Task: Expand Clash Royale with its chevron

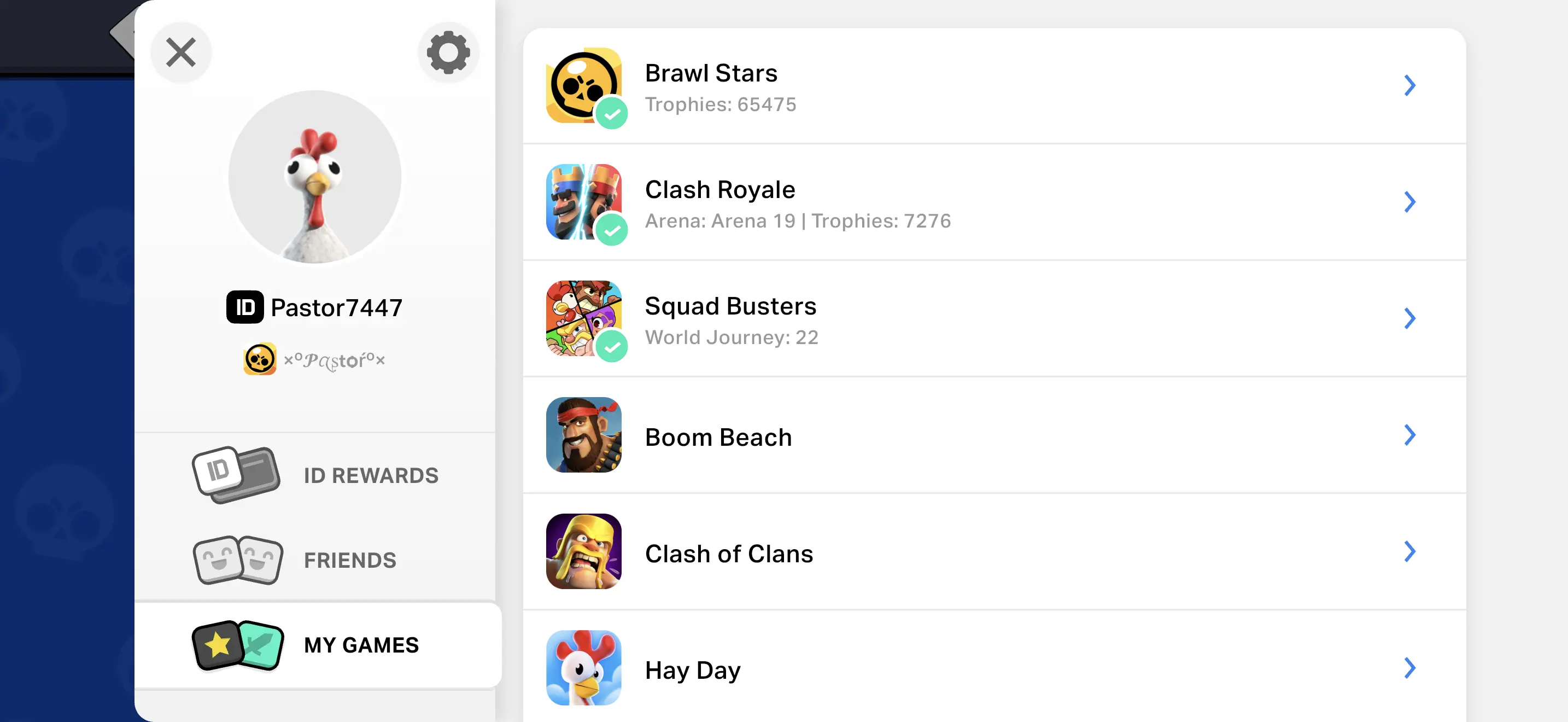Action: 1409,201
